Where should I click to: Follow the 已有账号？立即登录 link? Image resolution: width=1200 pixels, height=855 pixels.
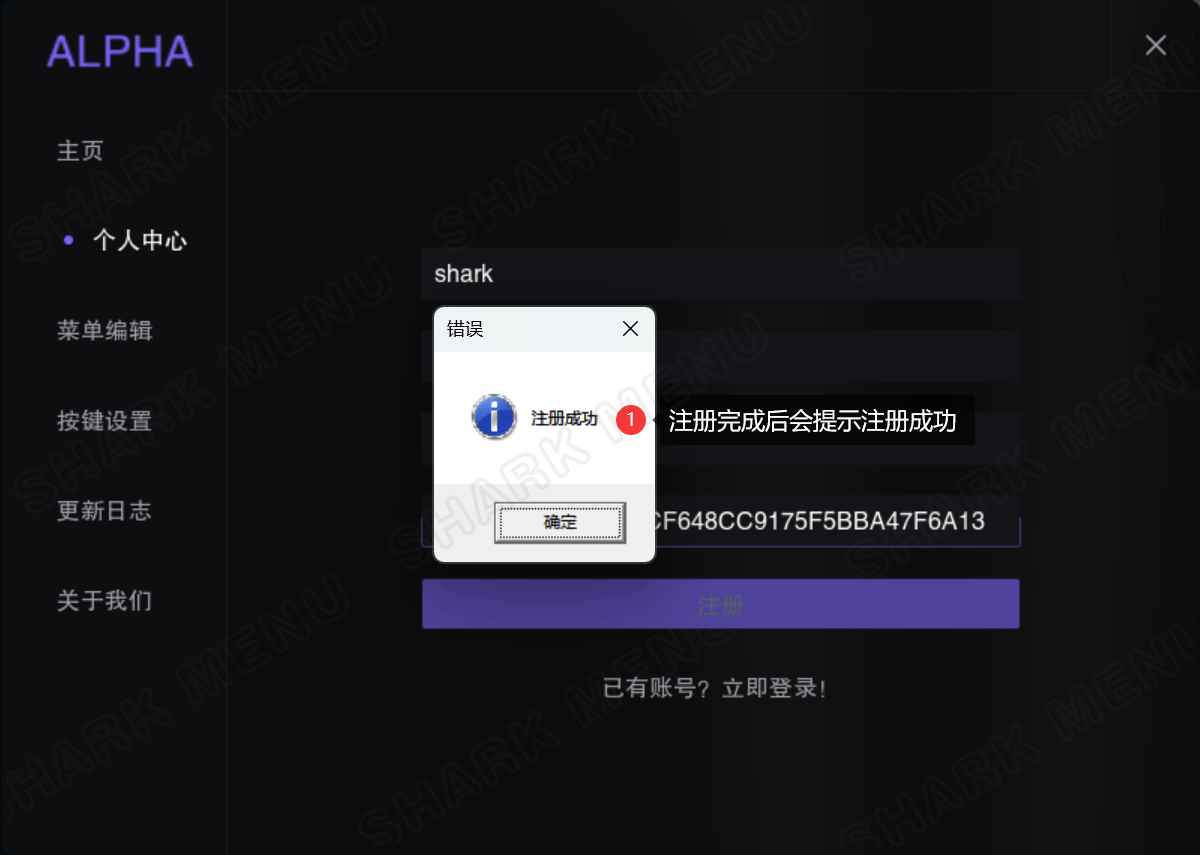coord(715,689)
